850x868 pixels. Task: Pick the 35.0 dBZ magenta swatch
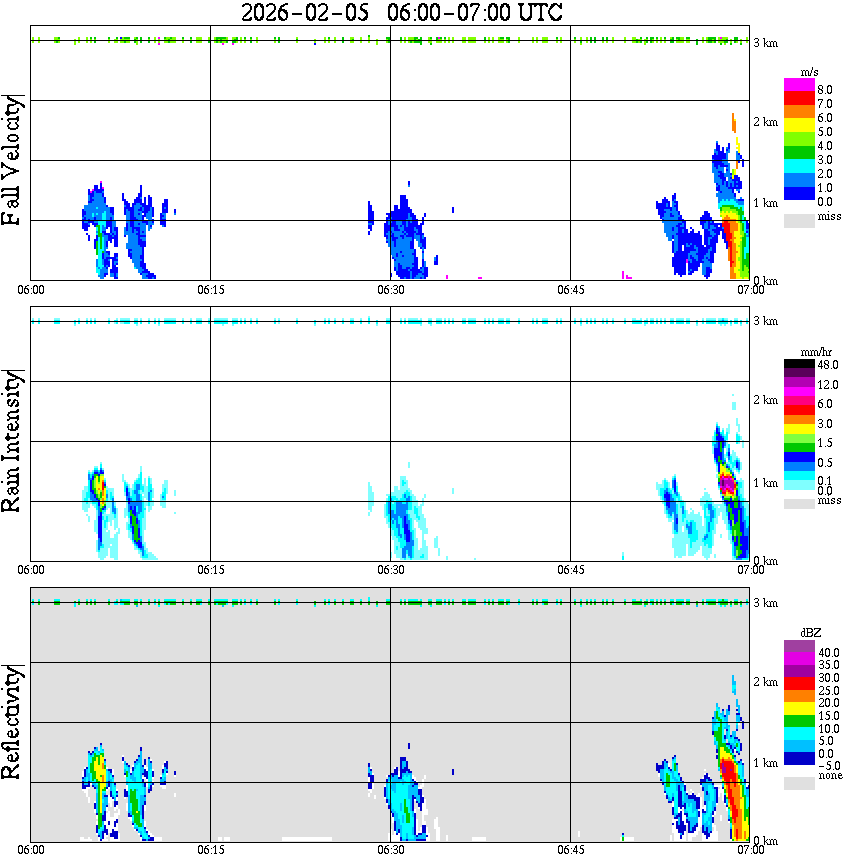[799, 659]
